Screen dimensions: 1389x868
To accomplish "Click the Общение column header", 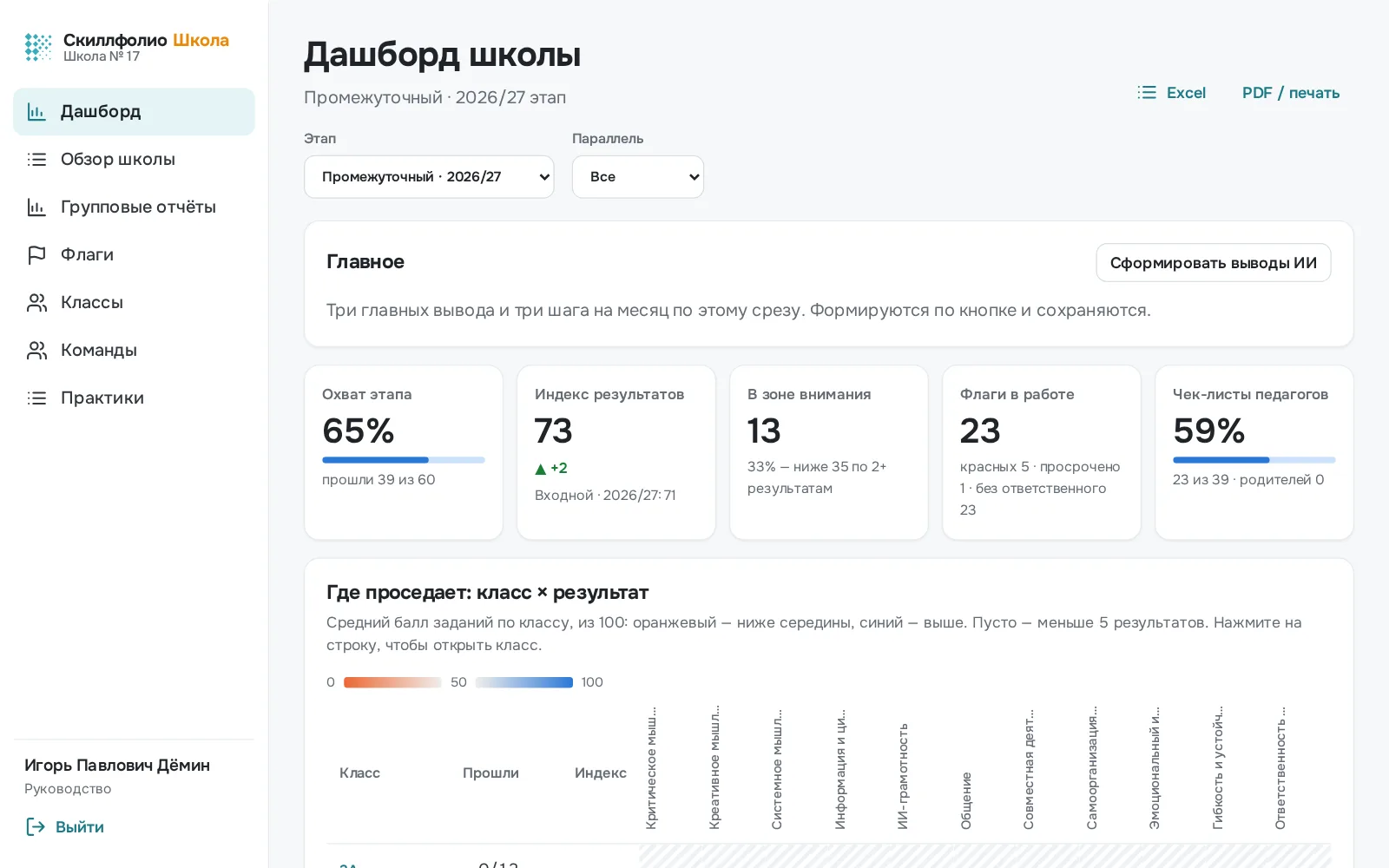I will coord(965,800).
